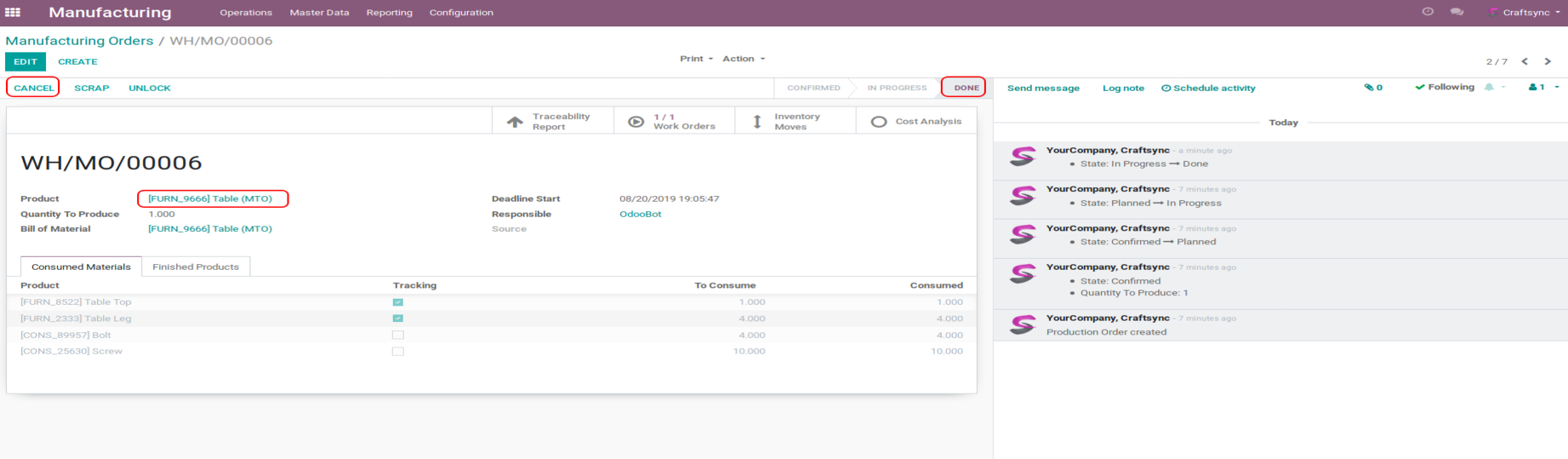Expand the Action dropdown
Image resolution: width=1568 pixels, height=459 pixels.
click(x=743, y=59)
